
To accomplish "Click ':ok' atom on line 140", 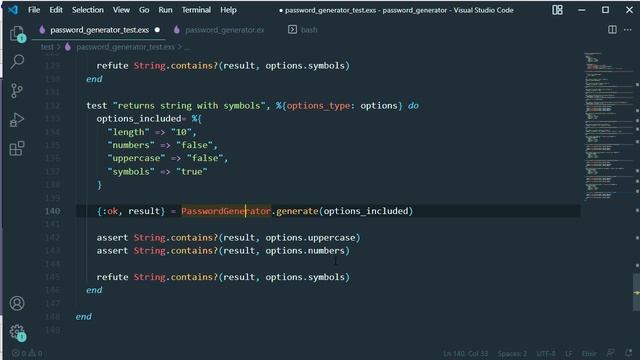I will tap(110, 211).
